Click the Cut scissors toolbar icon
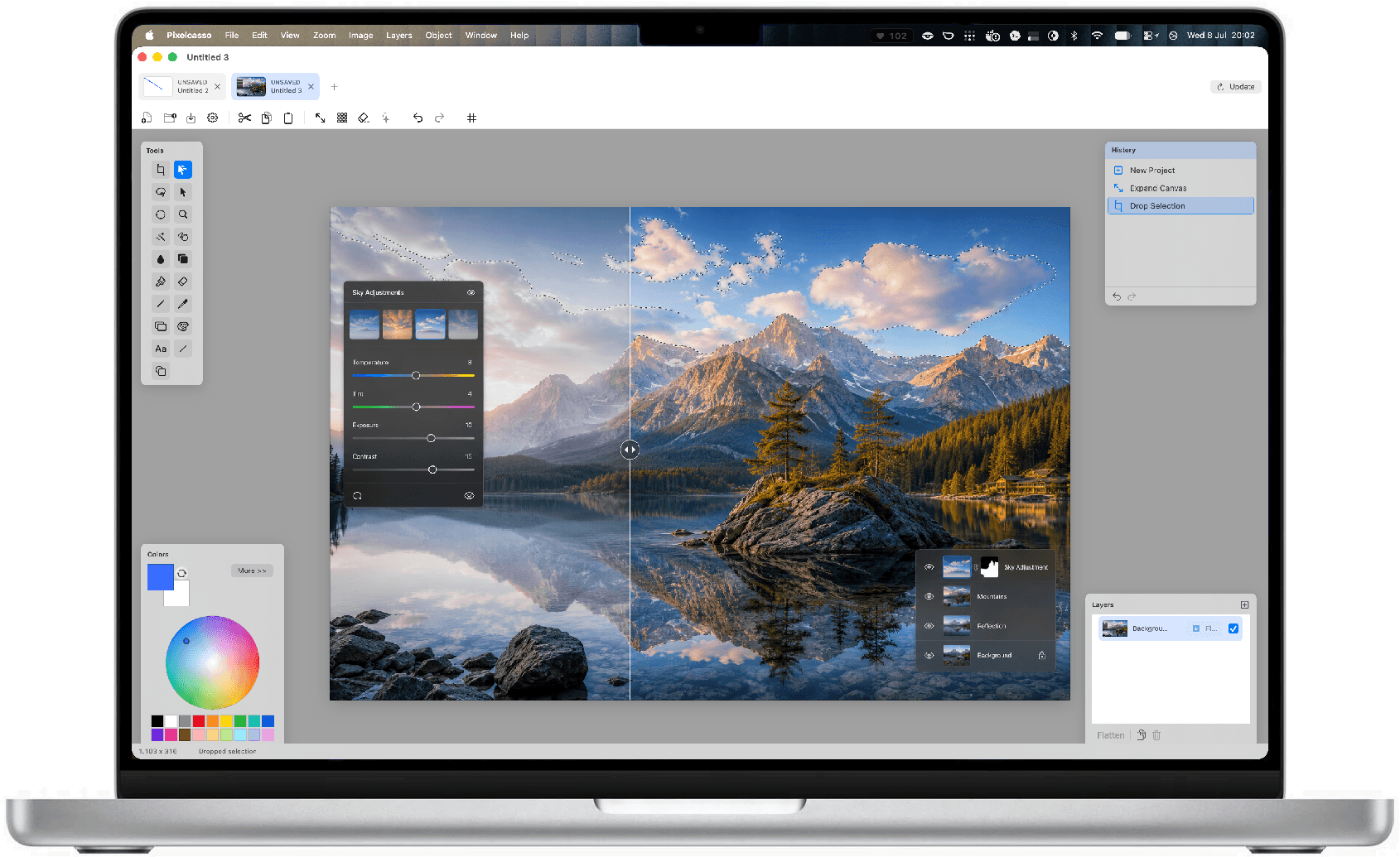 pos(244,118)
